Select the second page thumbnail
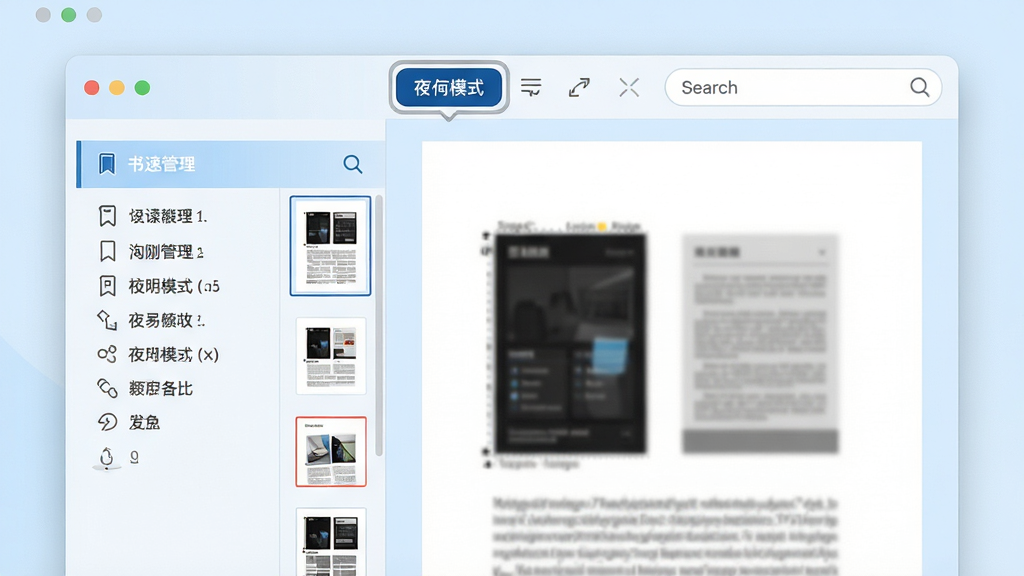 (x=331, y=356)
